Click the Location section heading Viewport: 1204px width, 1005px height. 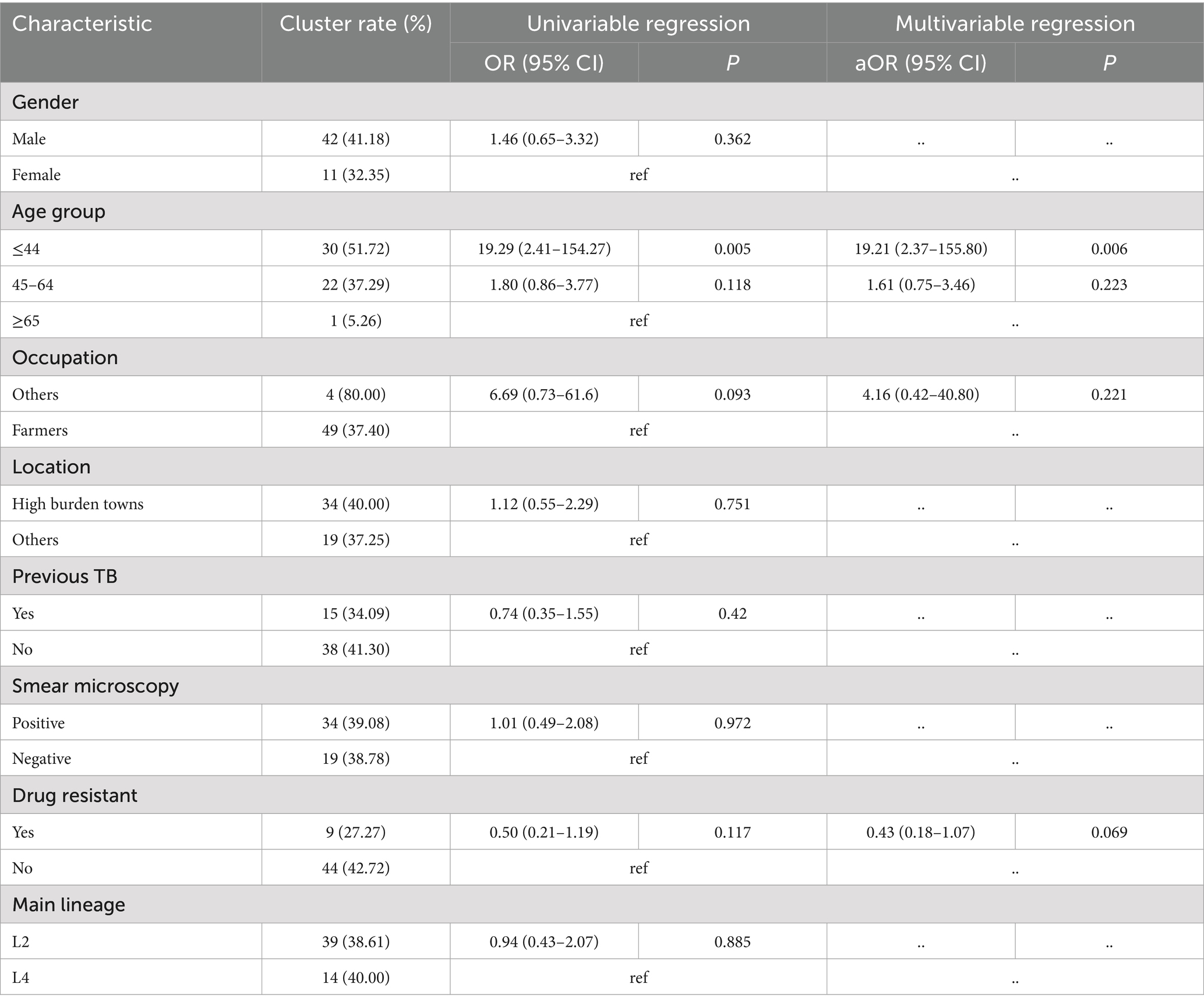tap(51, 467)
